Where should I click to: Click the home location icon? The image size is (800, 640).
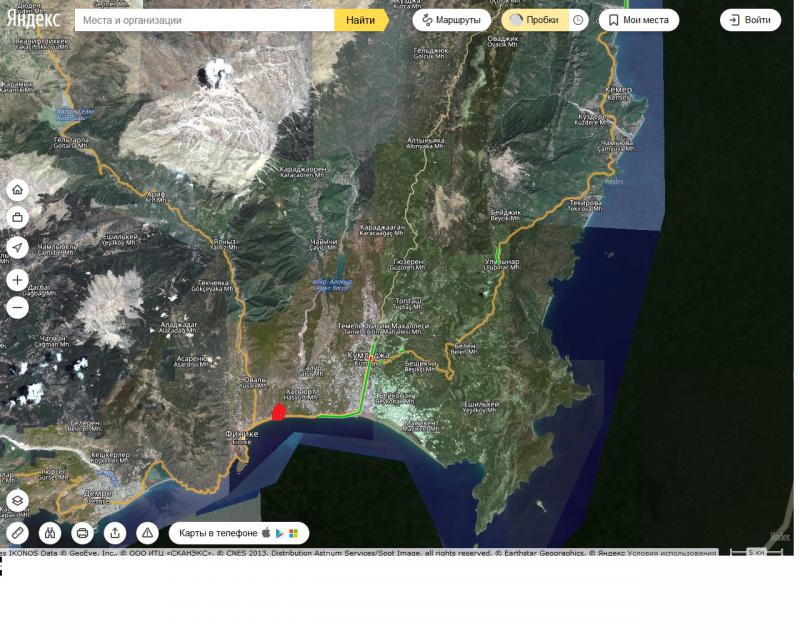click(17, 190)
